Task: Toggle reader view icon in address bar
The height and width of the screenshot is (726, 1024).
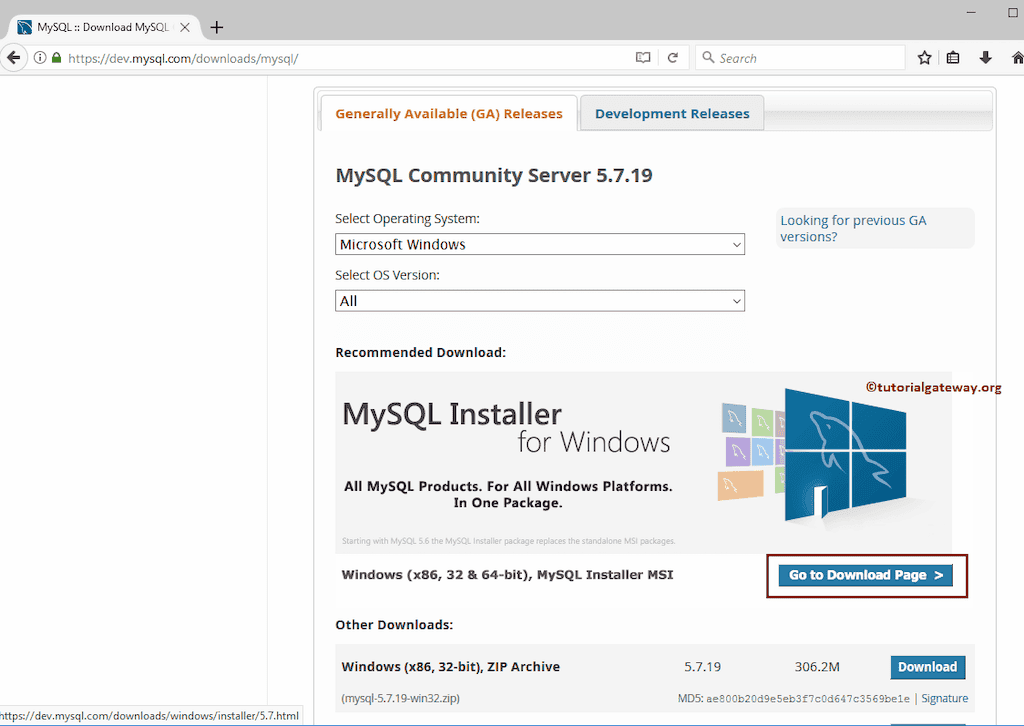Action: point(643,58)
